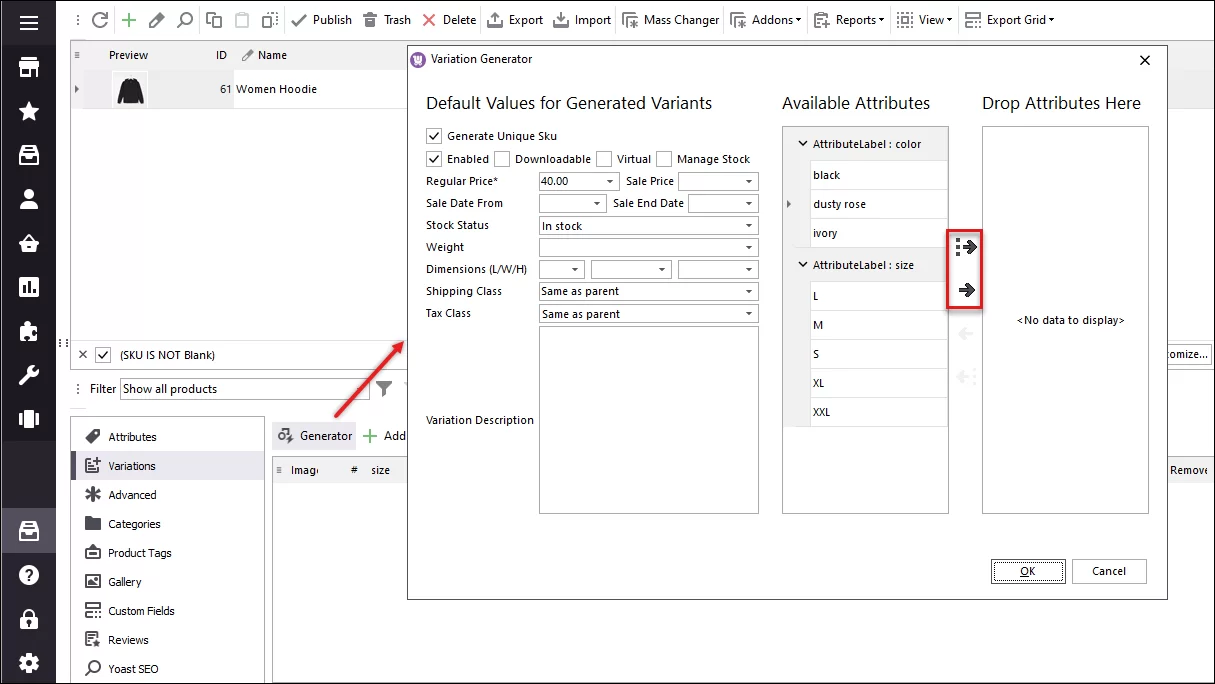Open the wrench tools icon in the sidebar

click(28, 375)
